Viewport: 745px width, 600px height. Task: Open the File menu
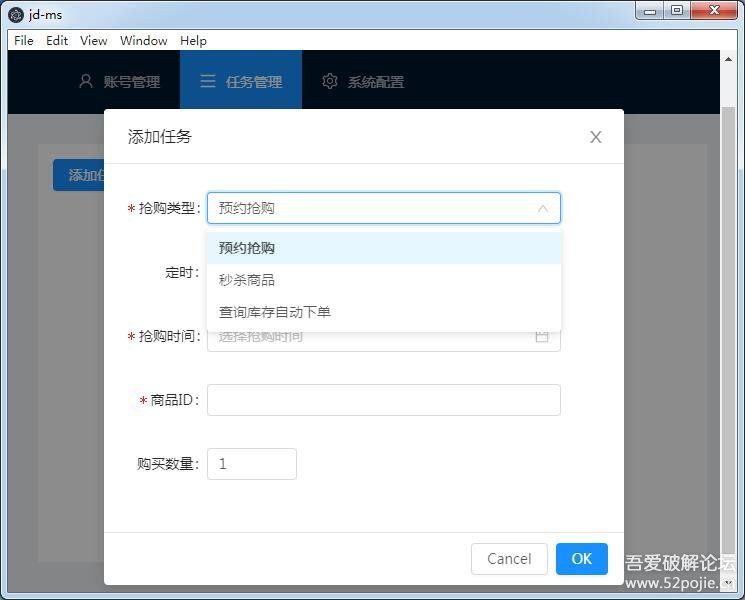pos(24,40)
